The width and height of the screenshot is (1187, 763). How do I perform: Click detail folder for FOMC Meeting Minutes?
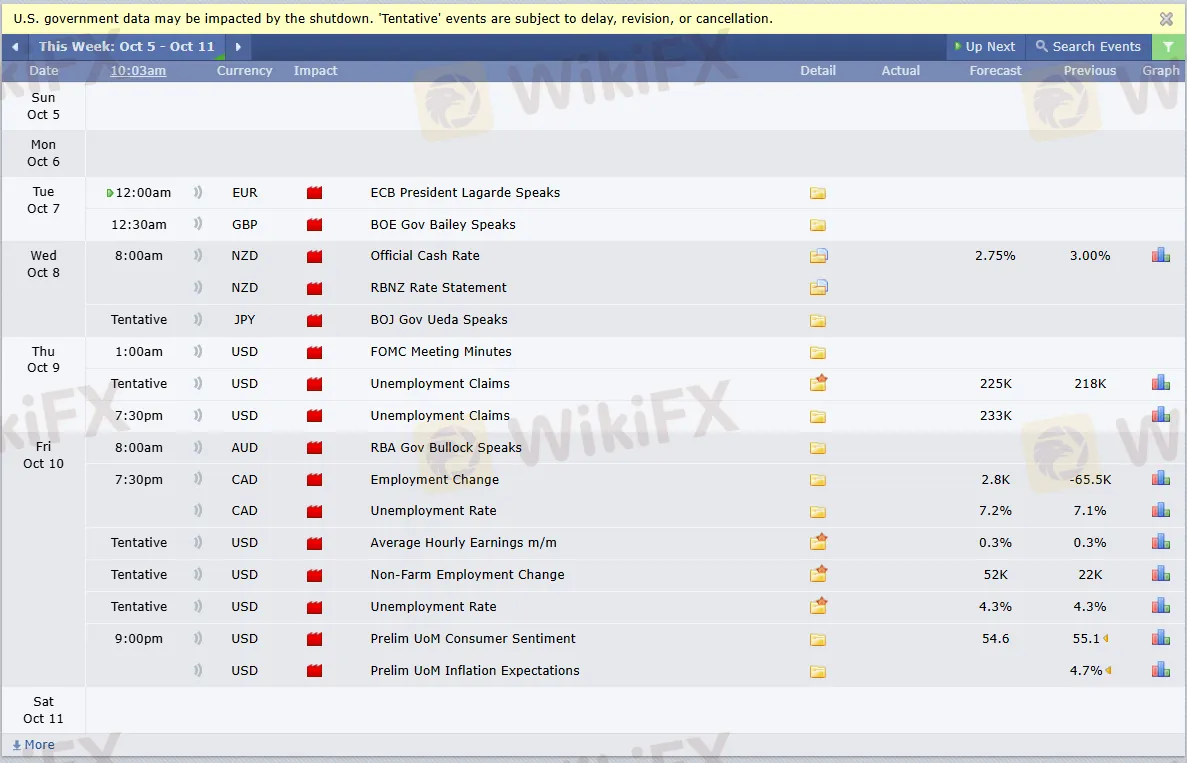click(x=818, y=352)
